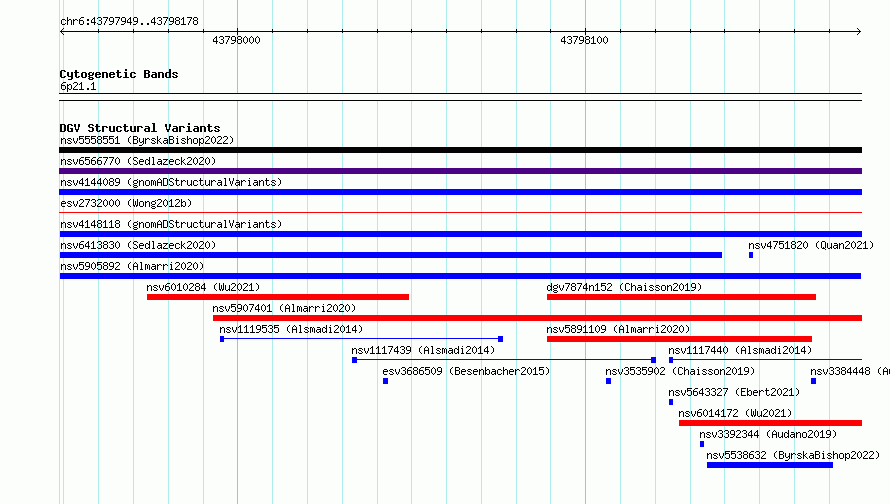Open the nsv6010284 (Wu2021) label
The image size is (890, 504).
[203, 287]
